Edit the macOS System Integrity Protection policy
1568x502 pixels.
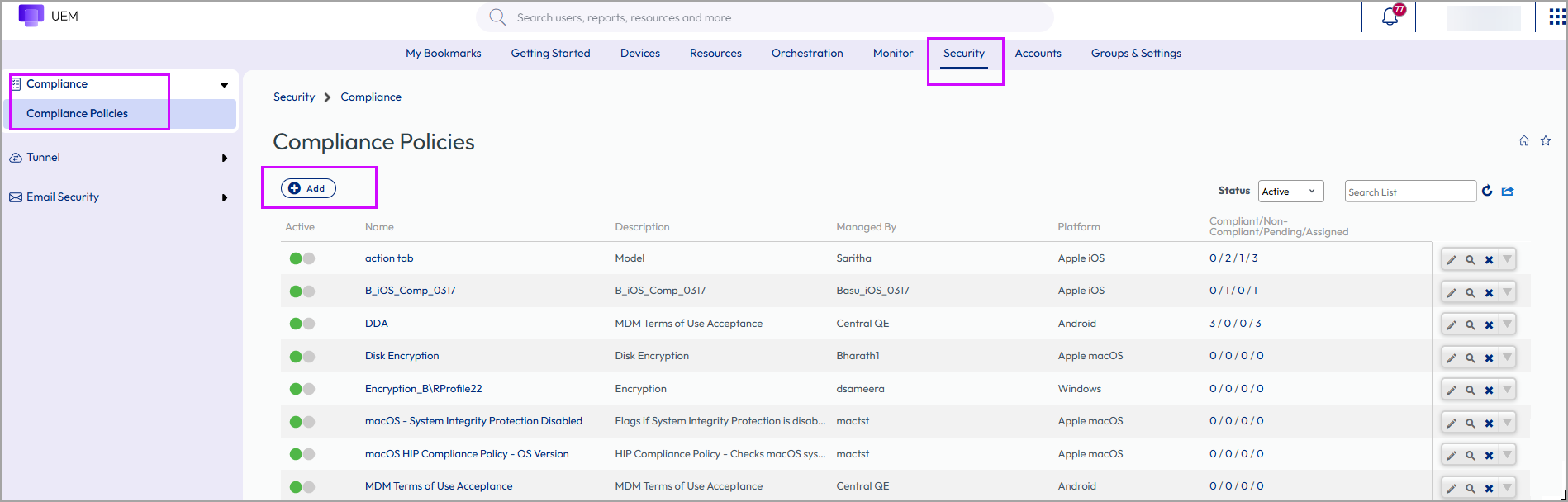pos(1452,423)
